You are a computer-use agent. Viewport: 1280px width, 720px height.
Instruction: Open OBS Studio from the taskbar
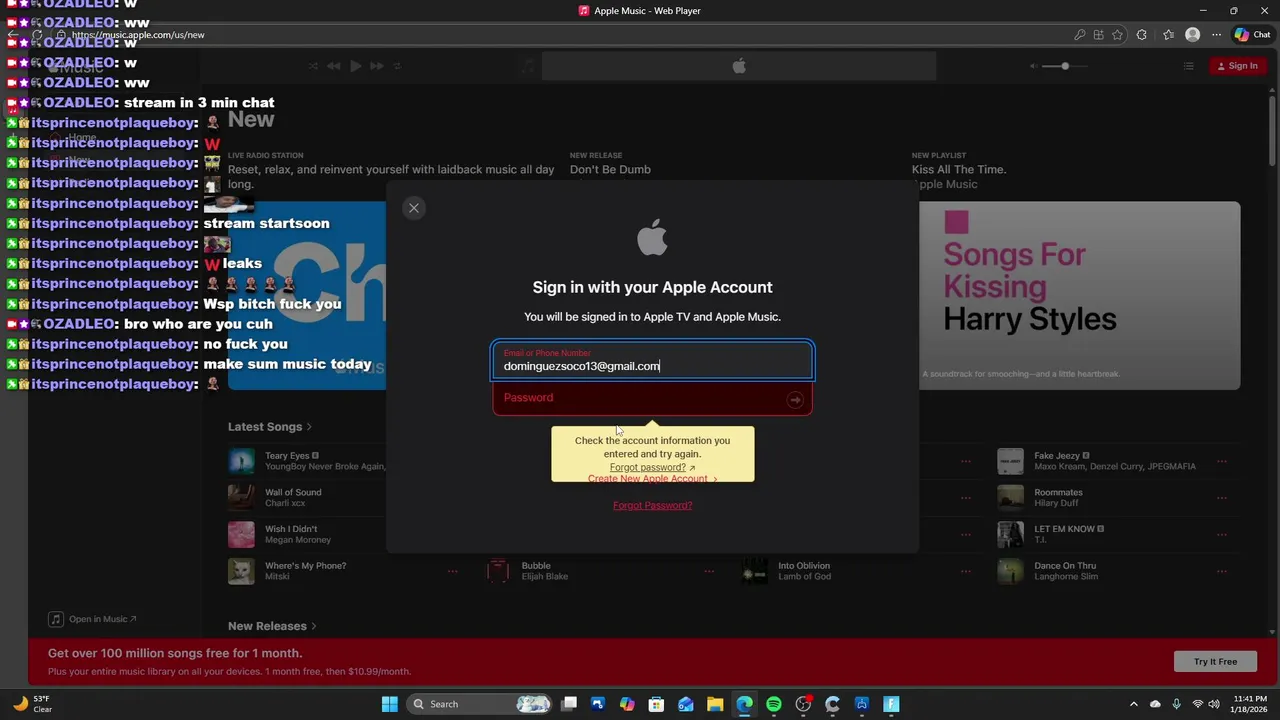tap(803, 704)
